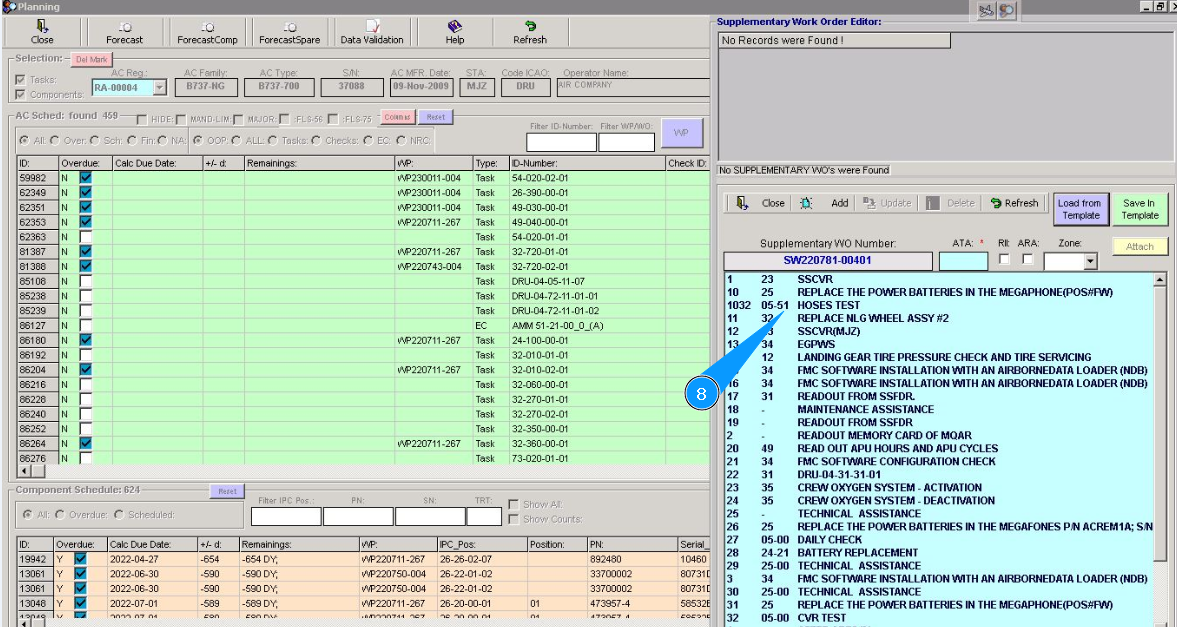Click the Reset button in Component Schedule

coord(227,491)
